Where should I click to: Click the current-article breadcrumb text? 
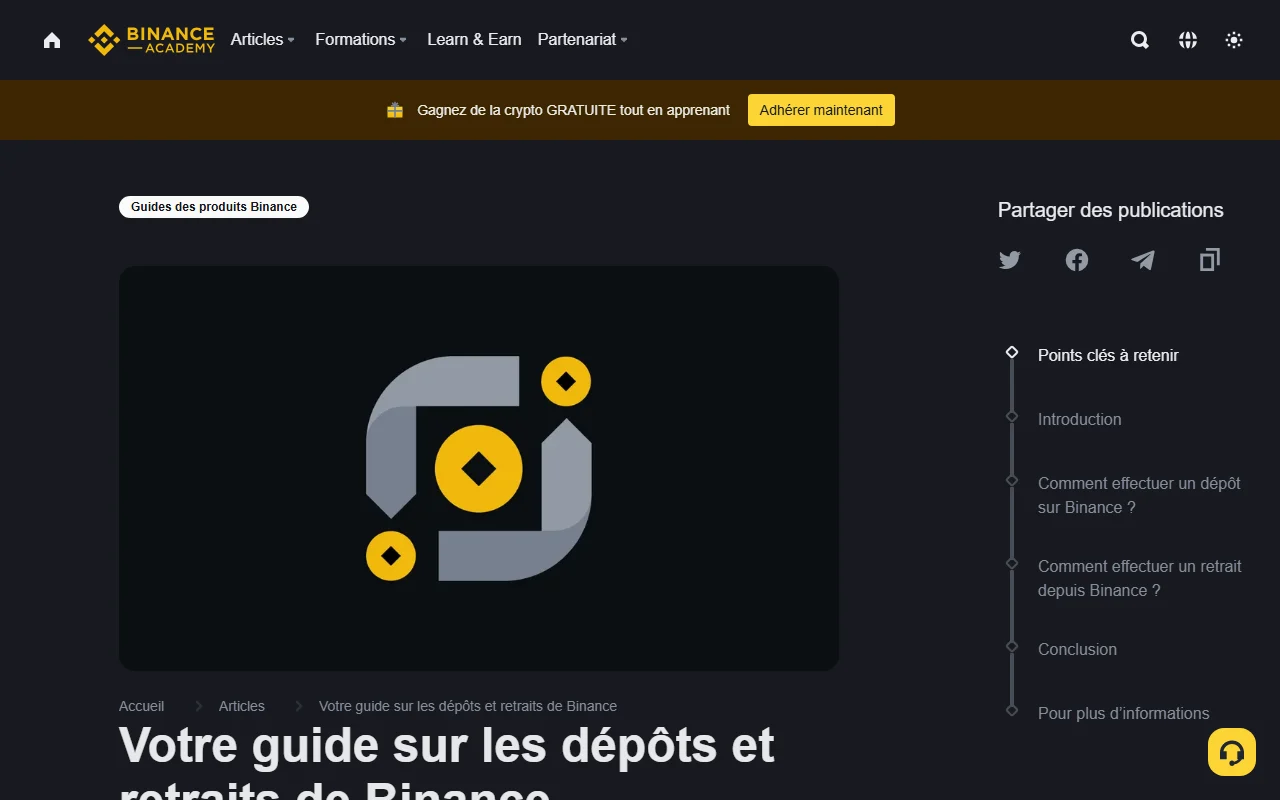coord(468,706)
